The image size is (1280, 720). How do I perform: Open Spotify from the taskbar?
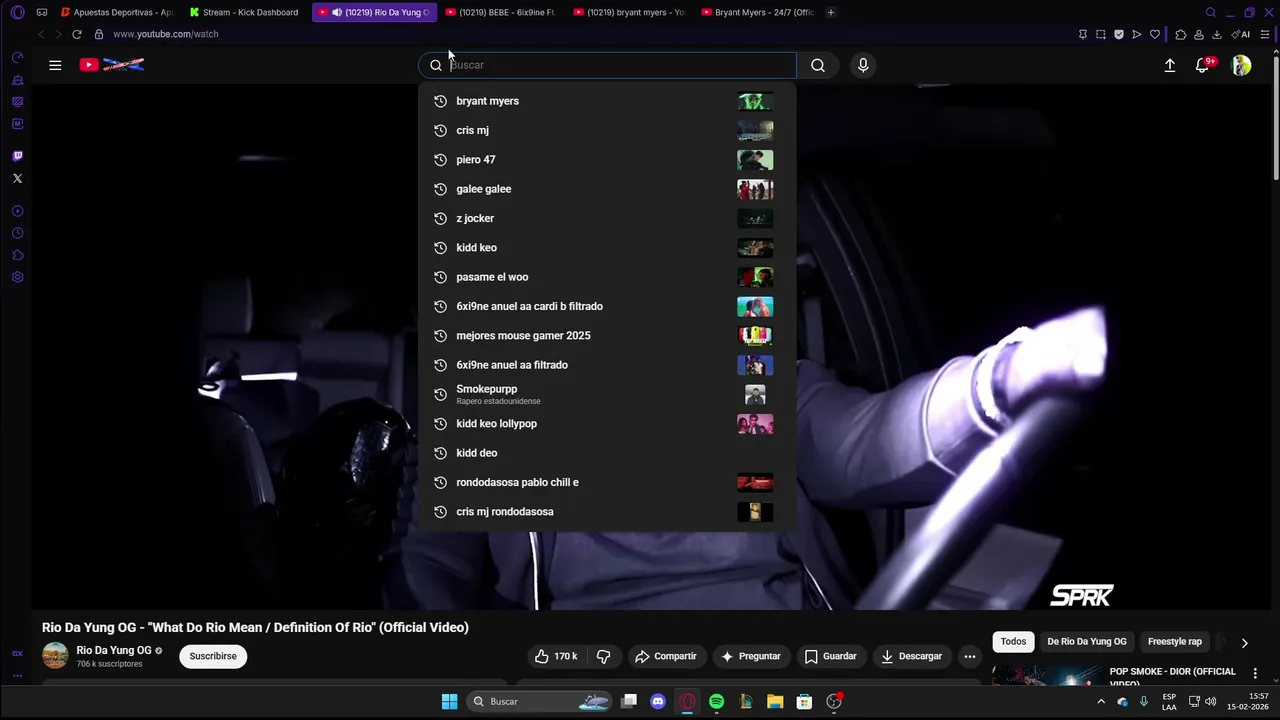pos(716,702)
